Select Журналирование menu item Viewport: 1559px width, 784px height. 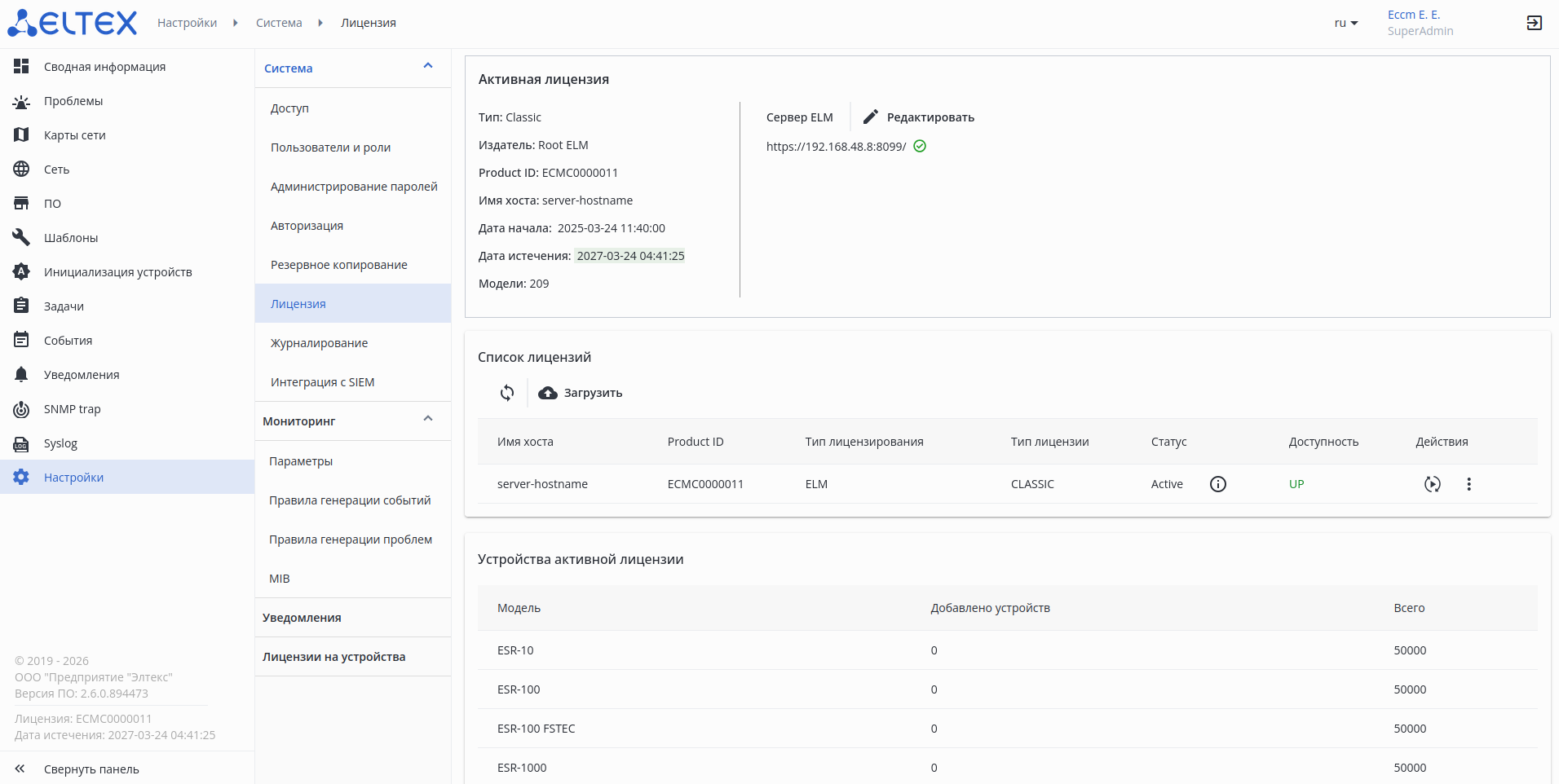coord(319,343)
